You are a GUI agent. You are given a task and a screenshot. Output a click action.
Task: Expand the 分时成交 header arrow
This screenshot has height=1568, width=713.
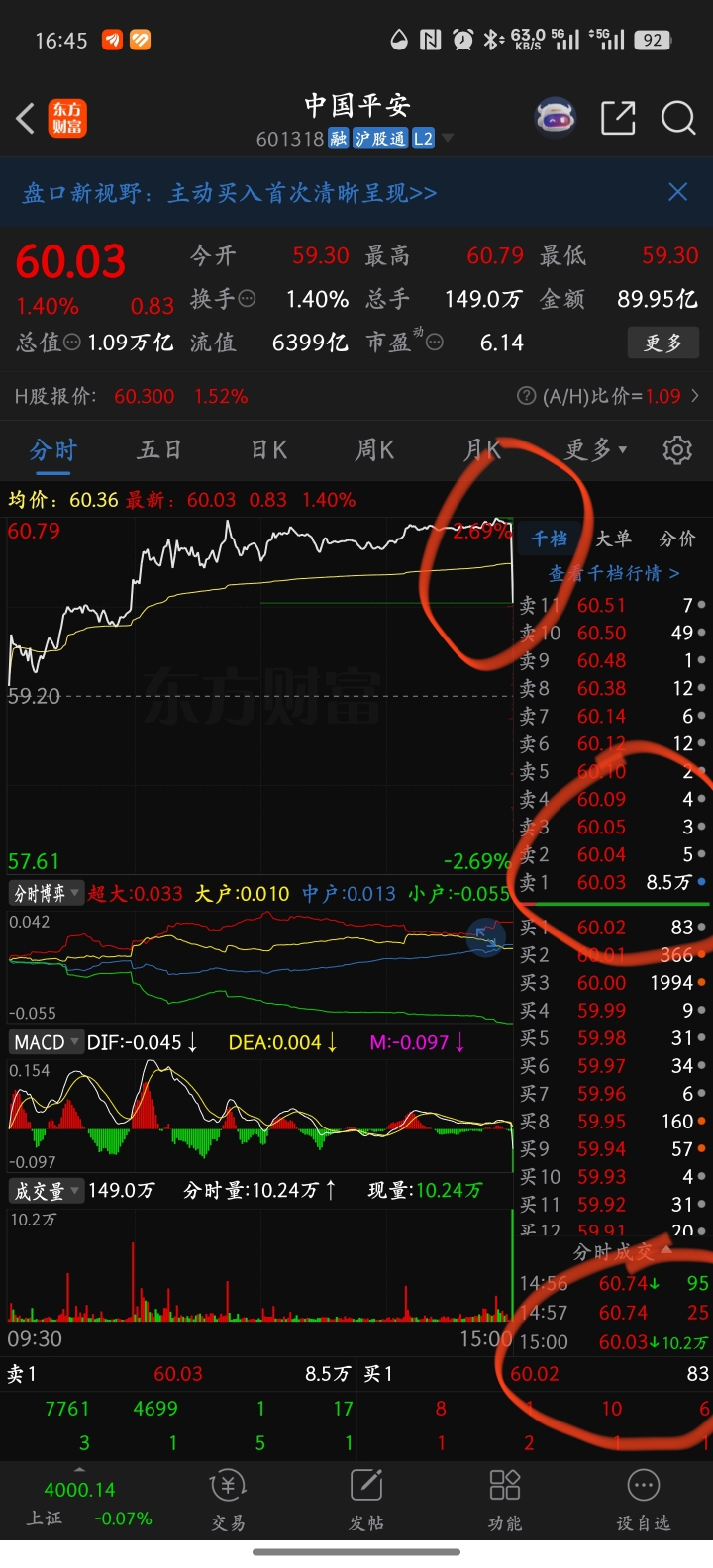click(666, 1251)
